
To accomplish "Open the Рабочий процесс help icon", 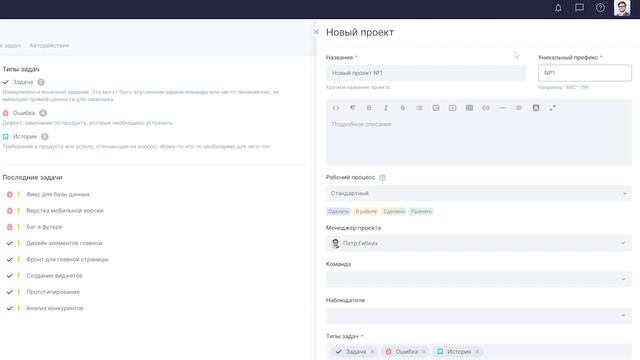I will tap(382, 178).
